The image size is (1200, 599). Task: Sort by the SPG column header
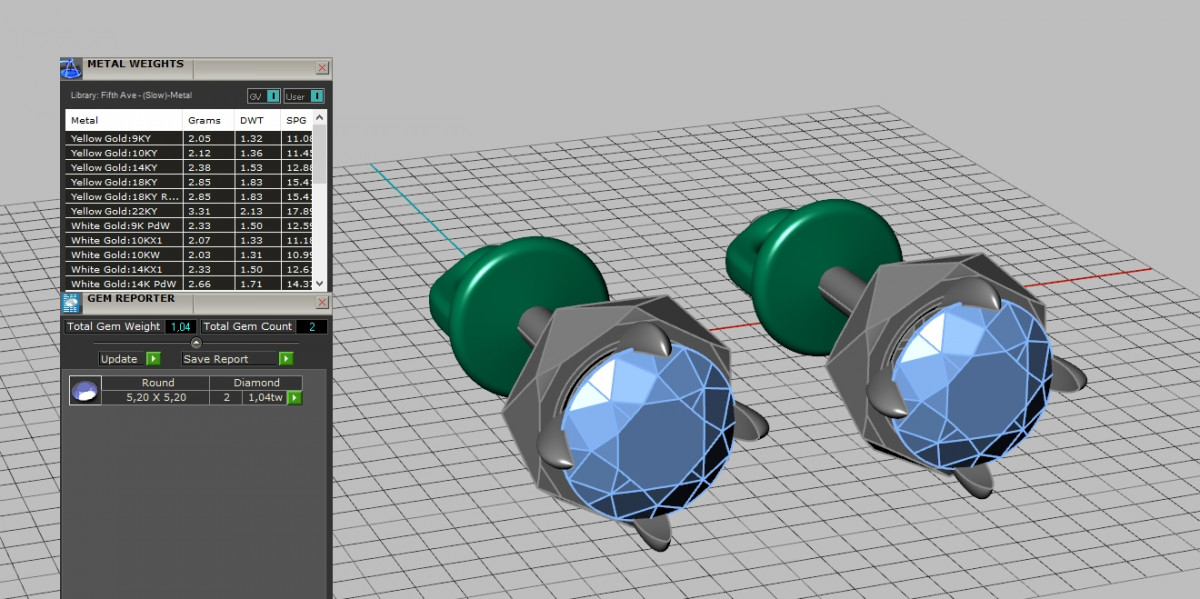[297, 120]
